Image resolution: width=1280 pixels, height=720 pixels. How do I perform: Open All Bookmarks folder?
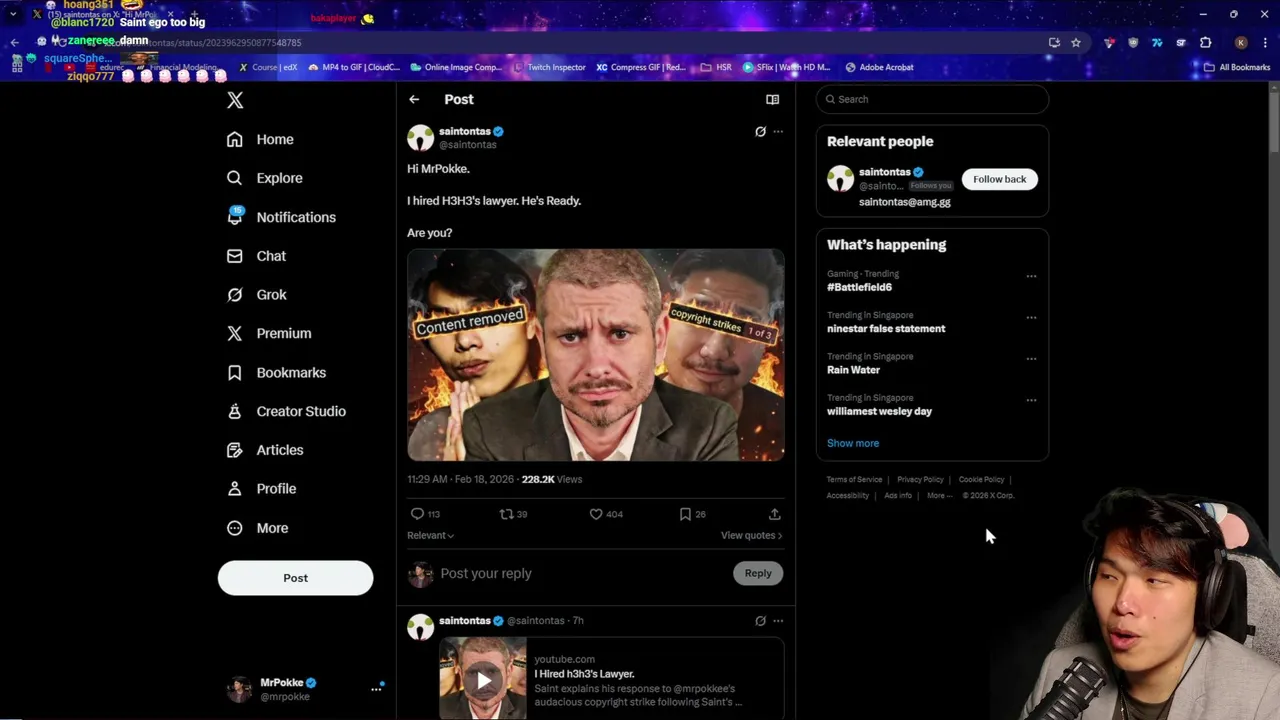click(x=1237, y=67)
